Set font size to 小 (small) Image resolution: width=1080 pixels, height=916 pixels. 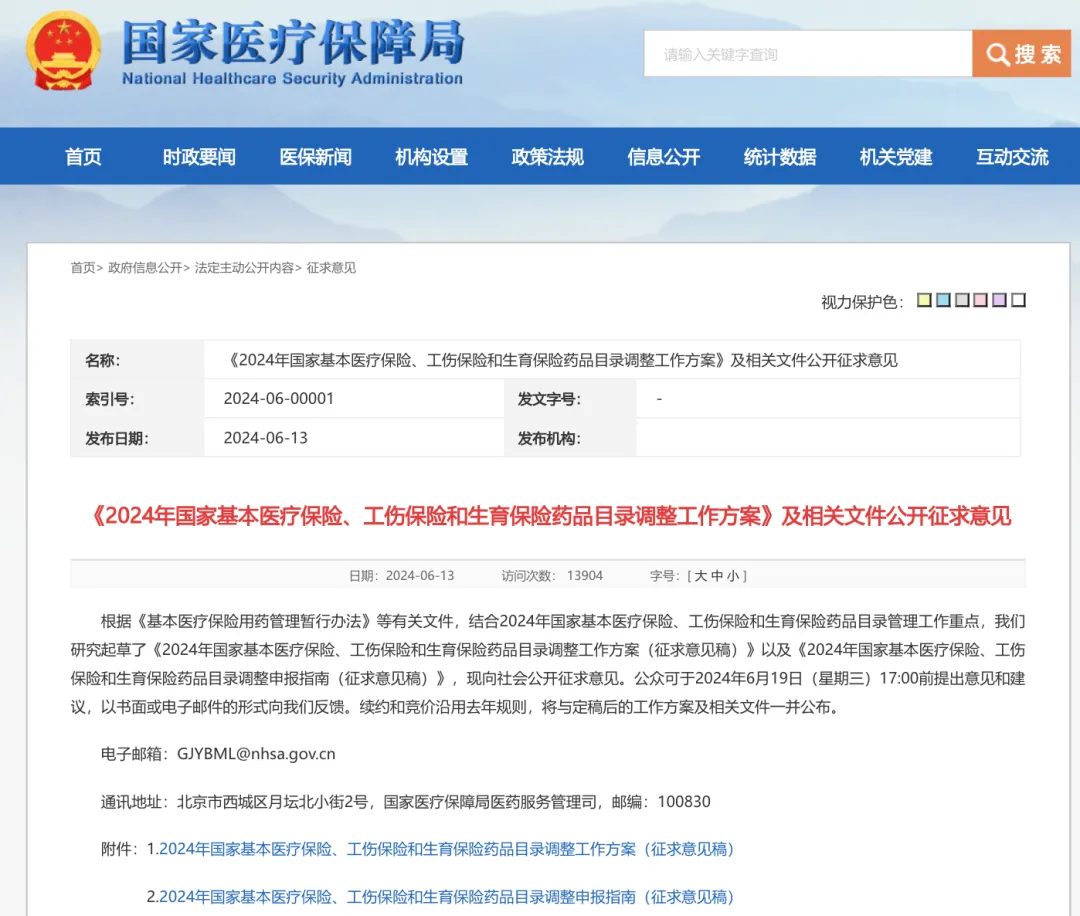coord(732,576)
